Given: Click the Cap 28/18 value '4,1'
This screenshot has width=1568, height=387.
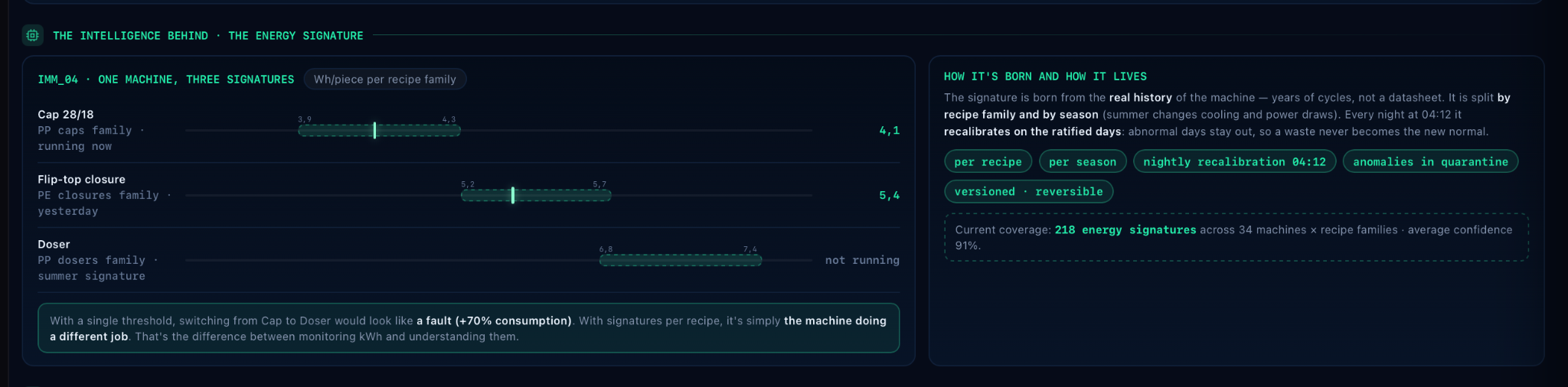Looking at the screenshot, I should pyautogui.click(x=889, y=131).
